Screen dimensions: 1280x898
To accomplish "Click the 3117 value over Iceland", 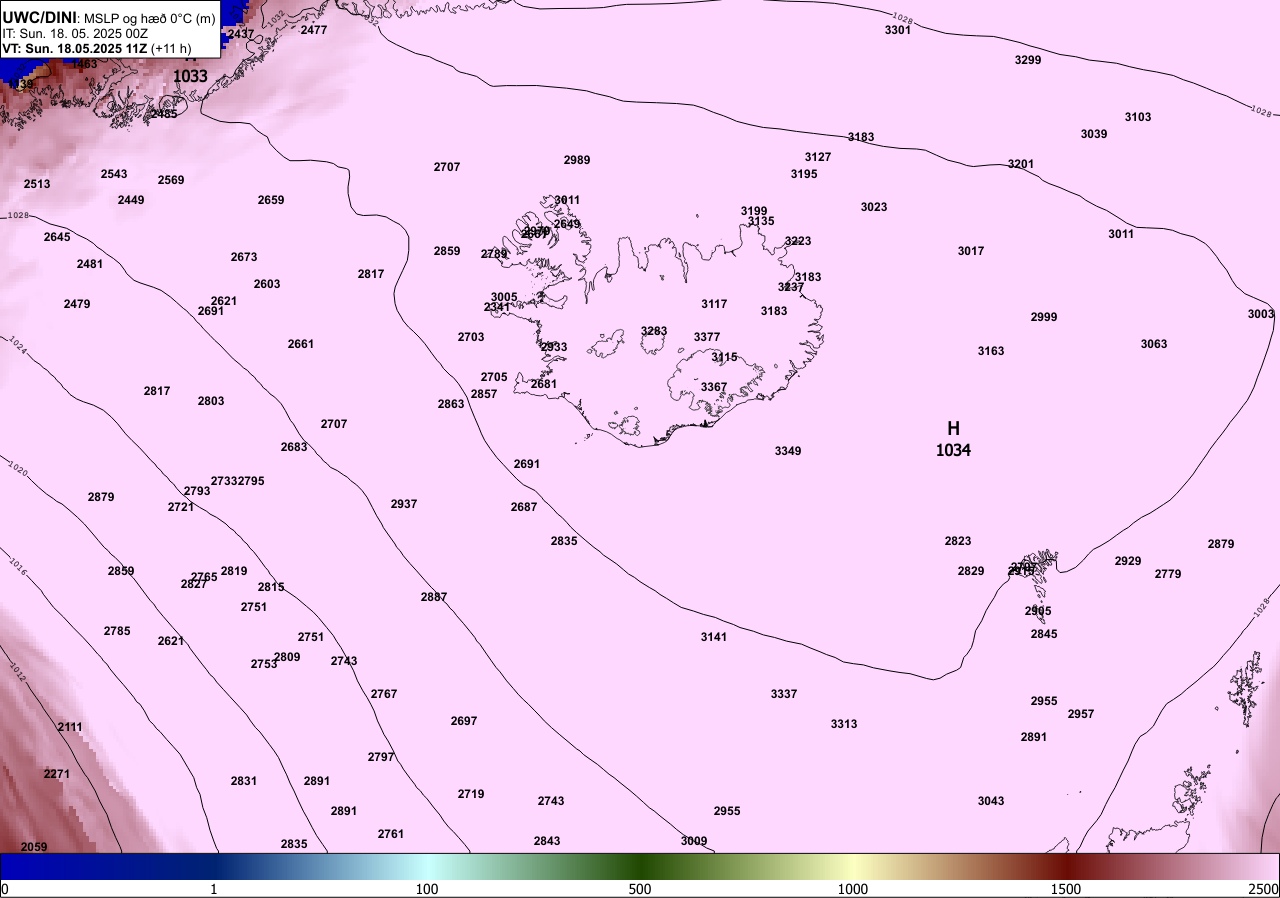I will 714,304.
